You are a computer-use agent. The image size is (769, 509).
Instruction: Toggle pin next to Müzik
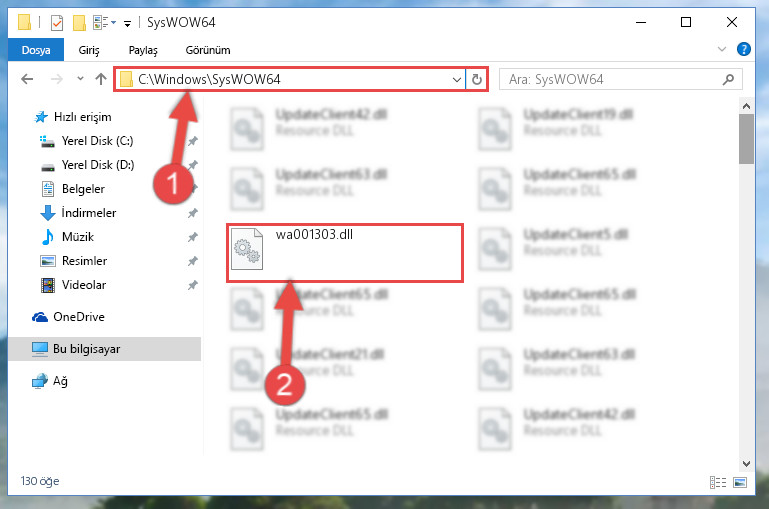pyautogui.click(x=193, y=237)
